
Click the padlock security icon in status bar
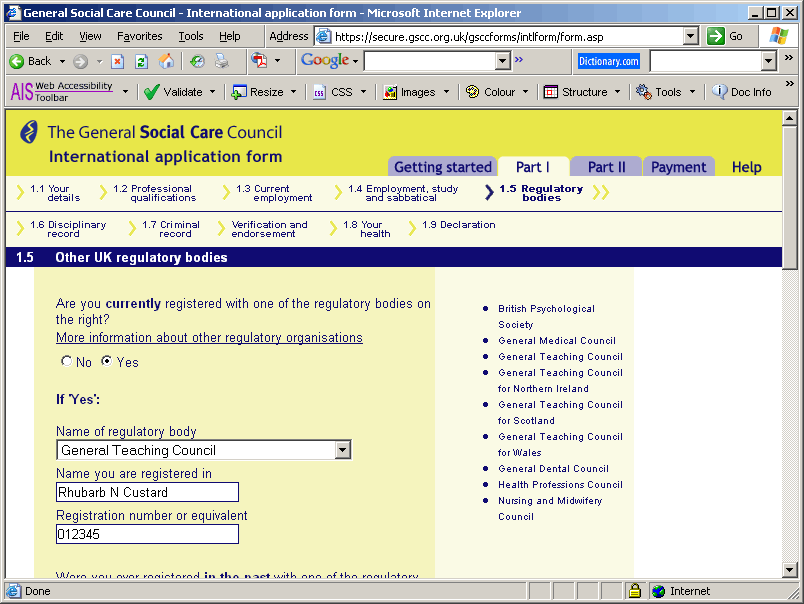(635, 591)
